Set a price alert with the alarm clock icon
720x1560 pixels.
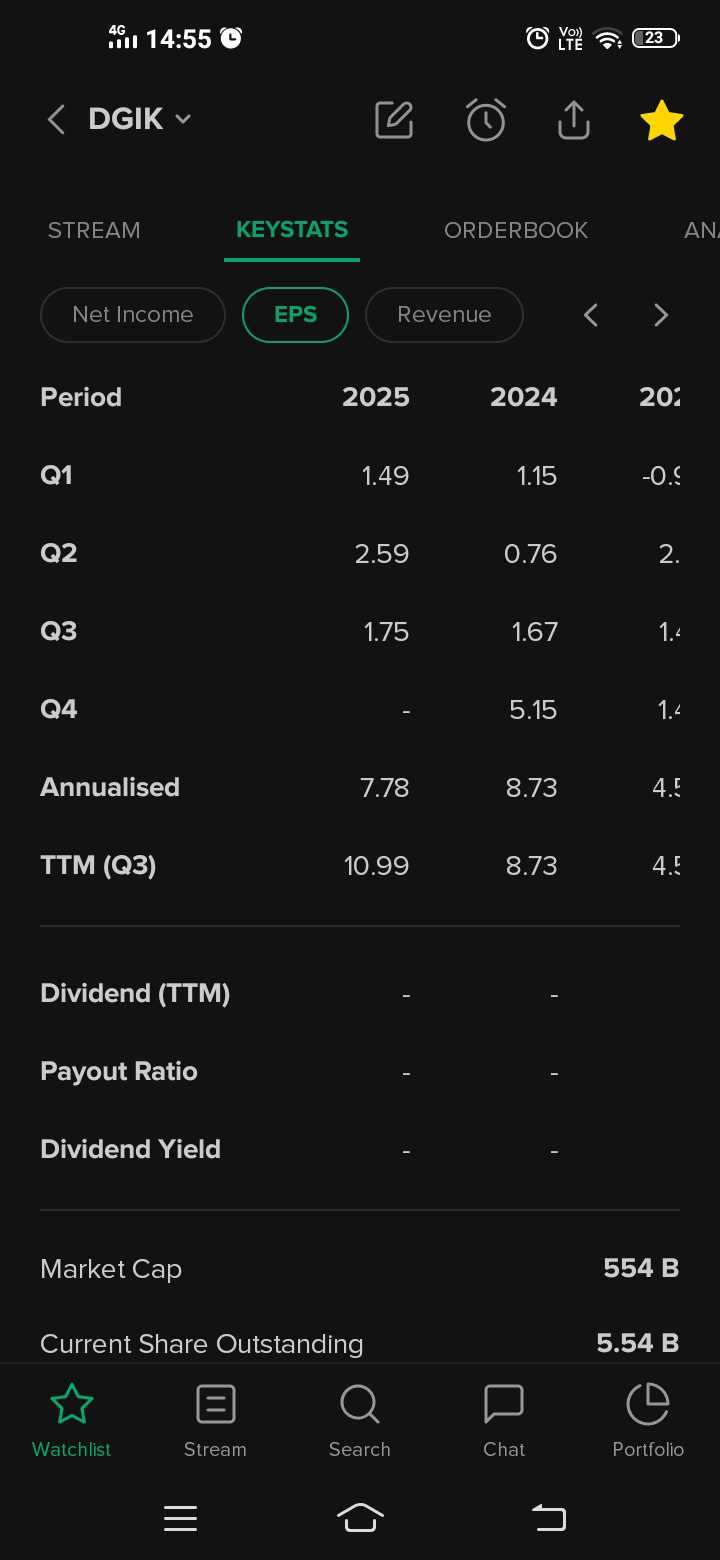[x=486, y=121]
